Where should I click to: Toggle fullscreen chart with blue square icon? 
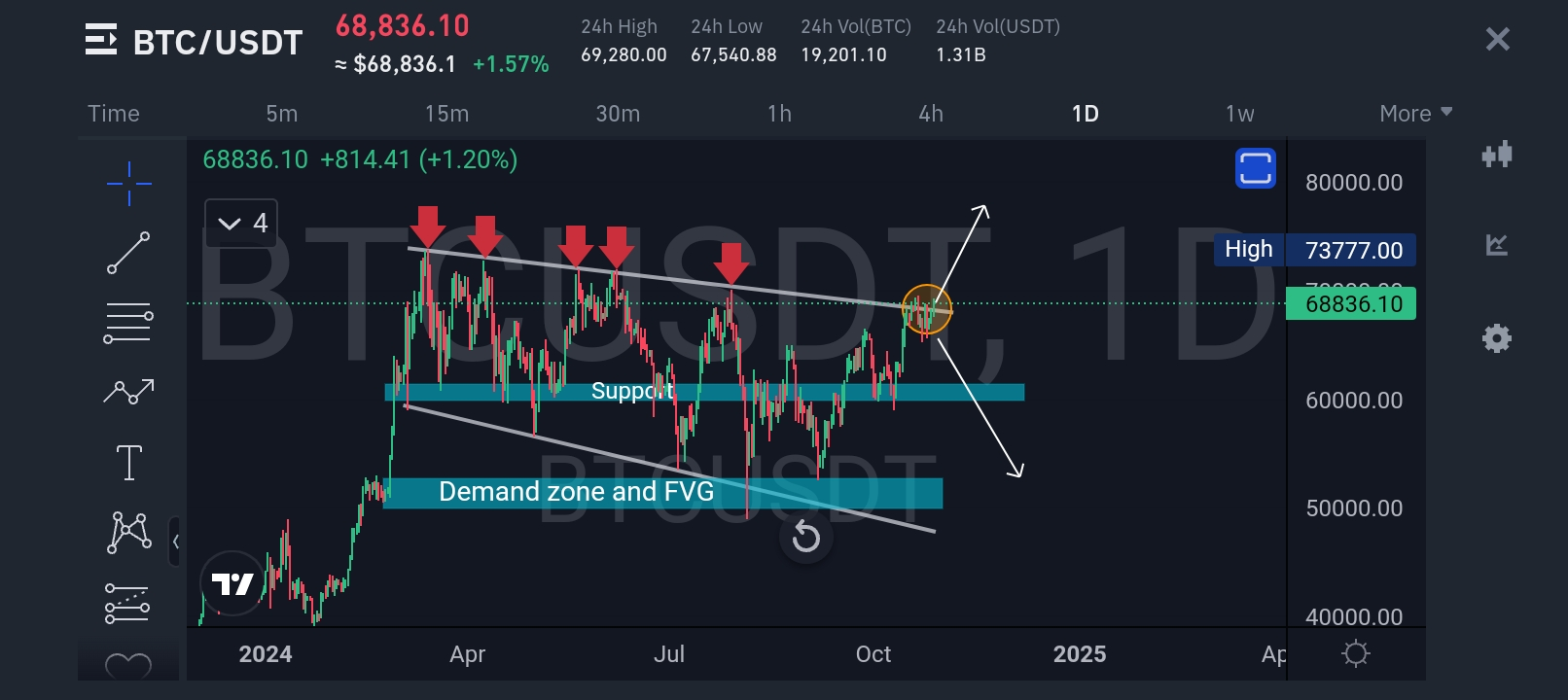1256,168
